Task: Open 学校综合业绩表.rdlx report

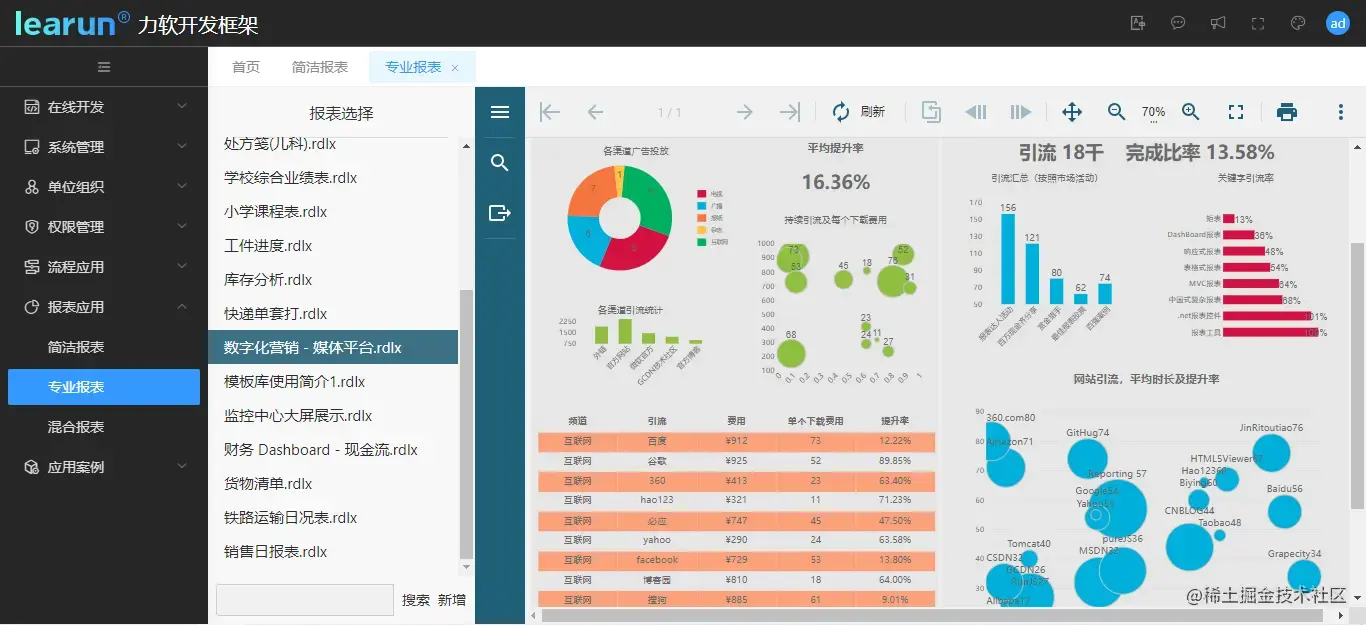Action: pos(333,178)
